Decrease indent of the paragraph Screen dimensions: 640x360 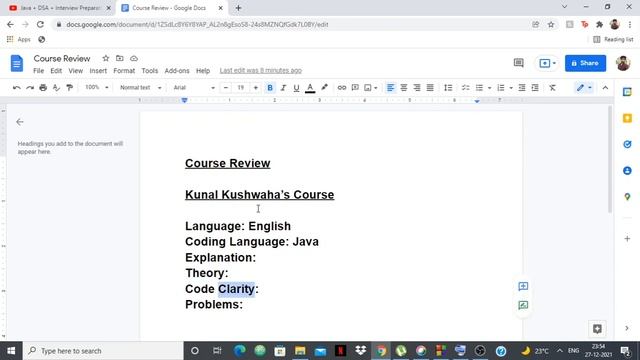522,88
